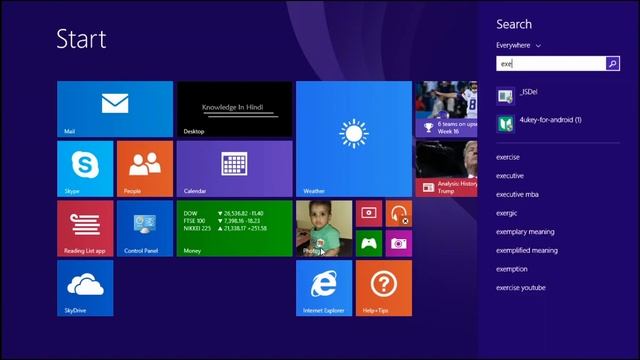Open the Mail tile
Viewport: 640px width, 360px height.
(115, 109)
